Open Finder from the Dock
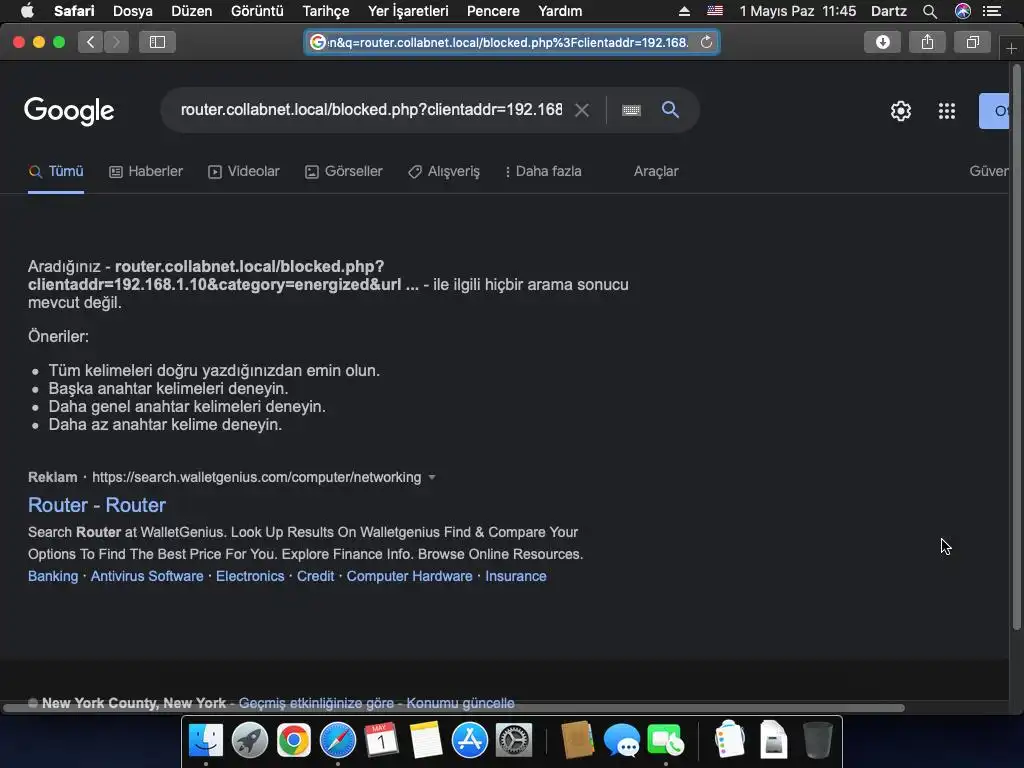This screenshot has width=1024, height=768. click(206, 741)
